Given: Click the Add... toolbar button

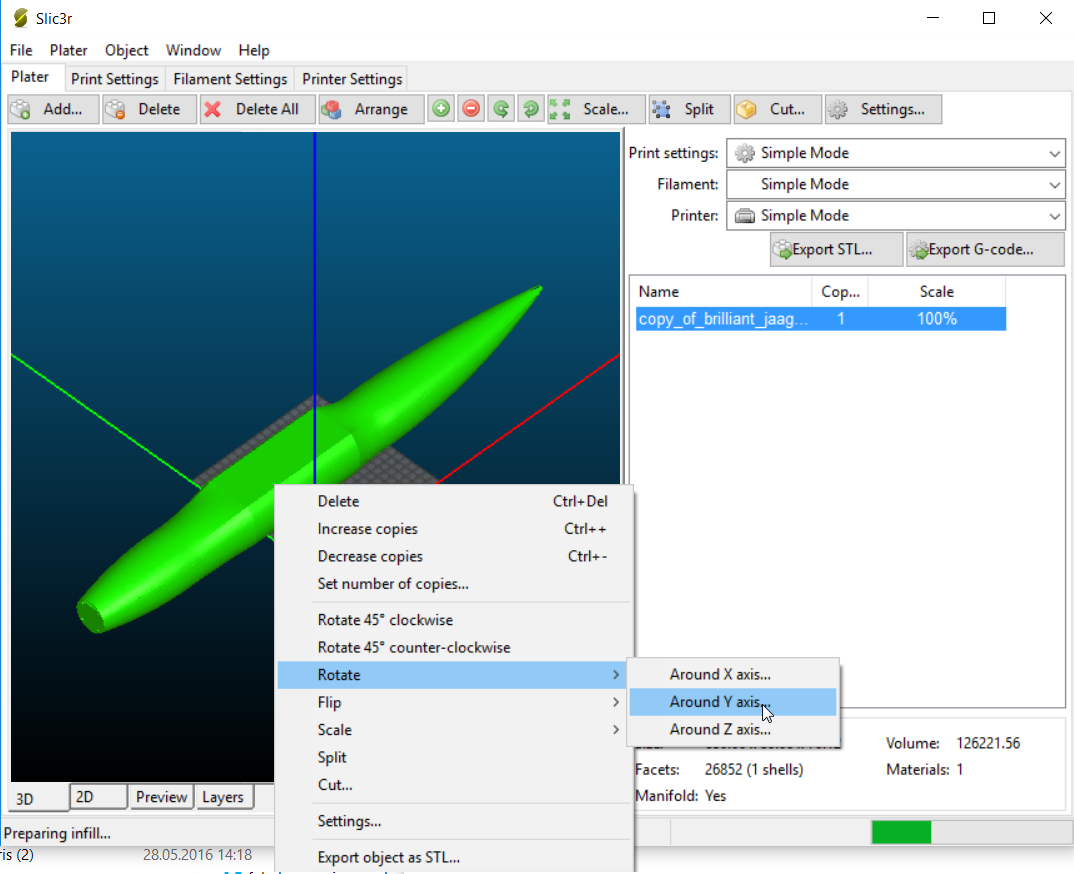Looking at the screenshot, I should (x=53, y=110).
